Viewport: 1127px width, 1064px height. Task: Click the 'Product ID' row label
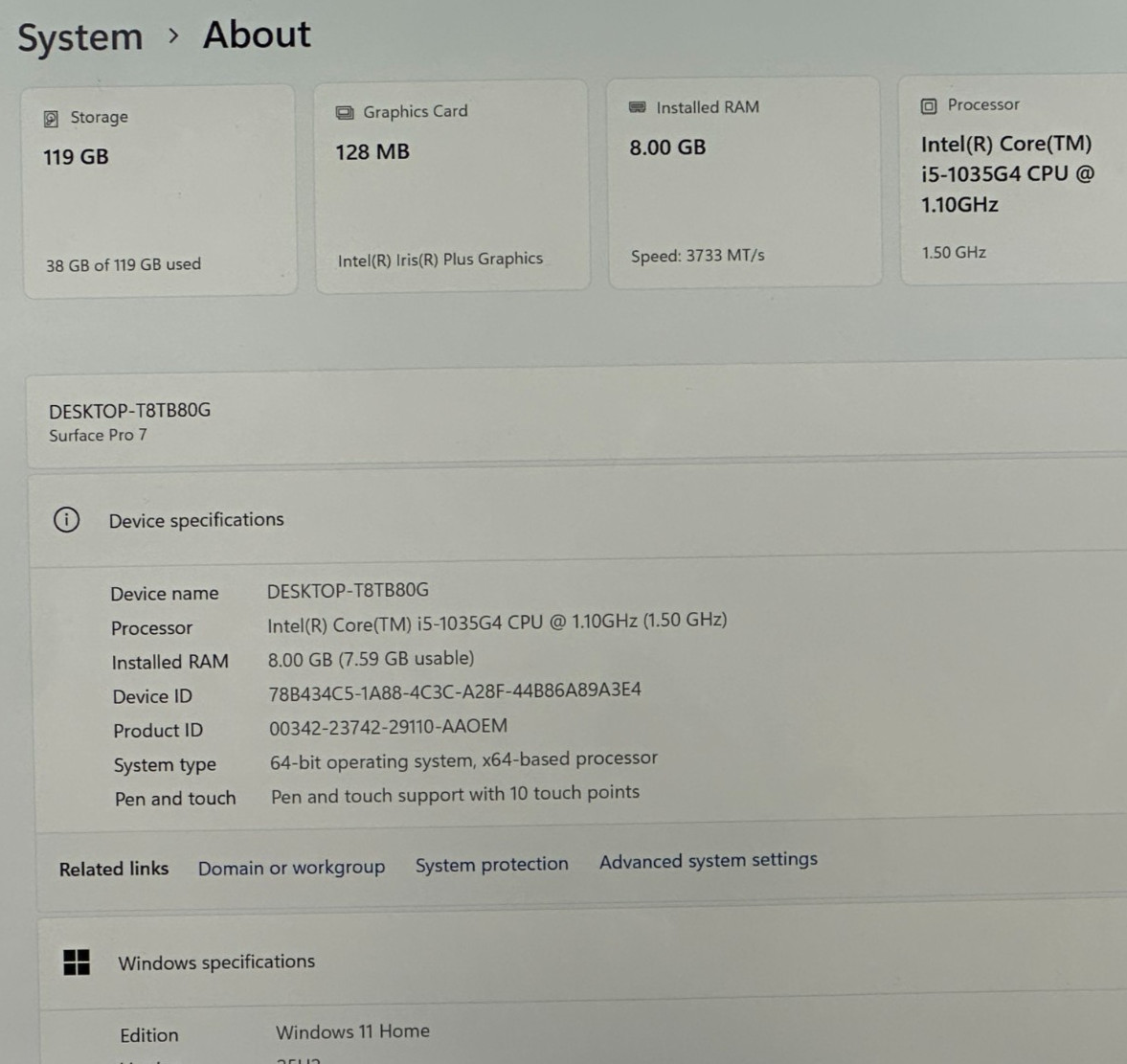158,731
